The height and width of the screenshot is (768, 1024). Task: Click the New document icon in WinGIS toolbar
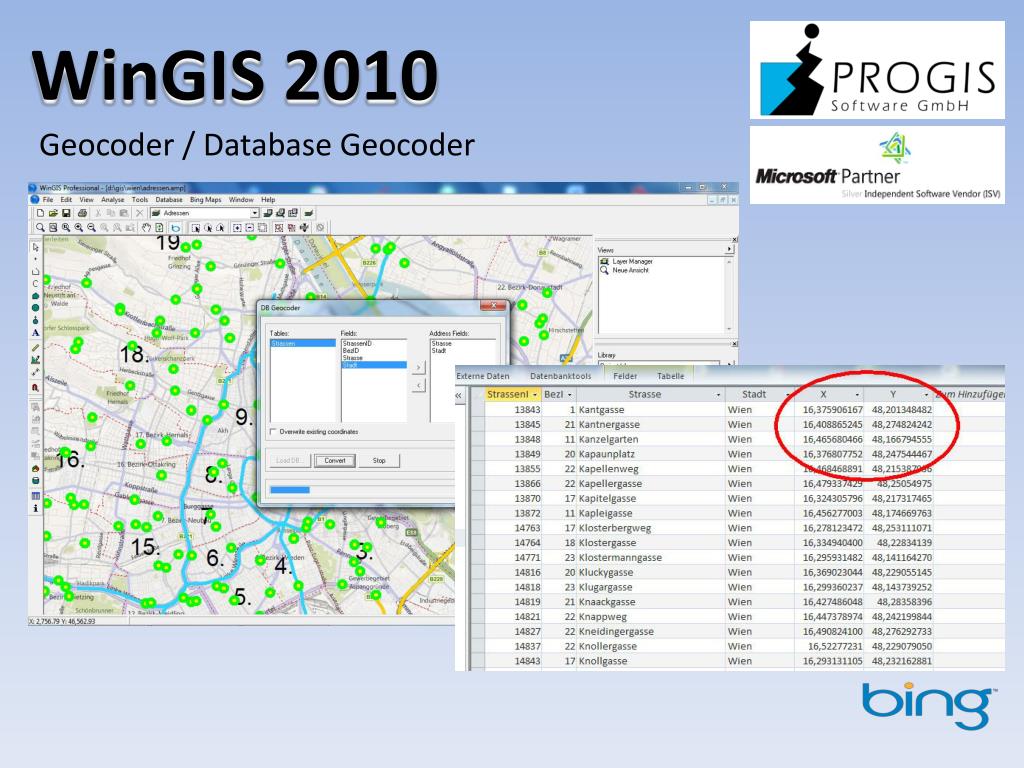point(40,213)
